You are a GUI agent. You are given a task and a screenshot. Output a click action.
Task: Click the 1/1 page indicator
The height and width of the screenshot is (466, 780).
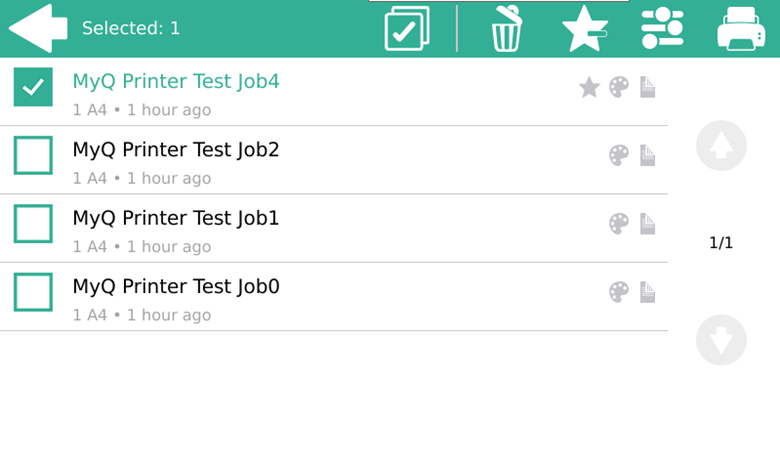tap(721, 243)
